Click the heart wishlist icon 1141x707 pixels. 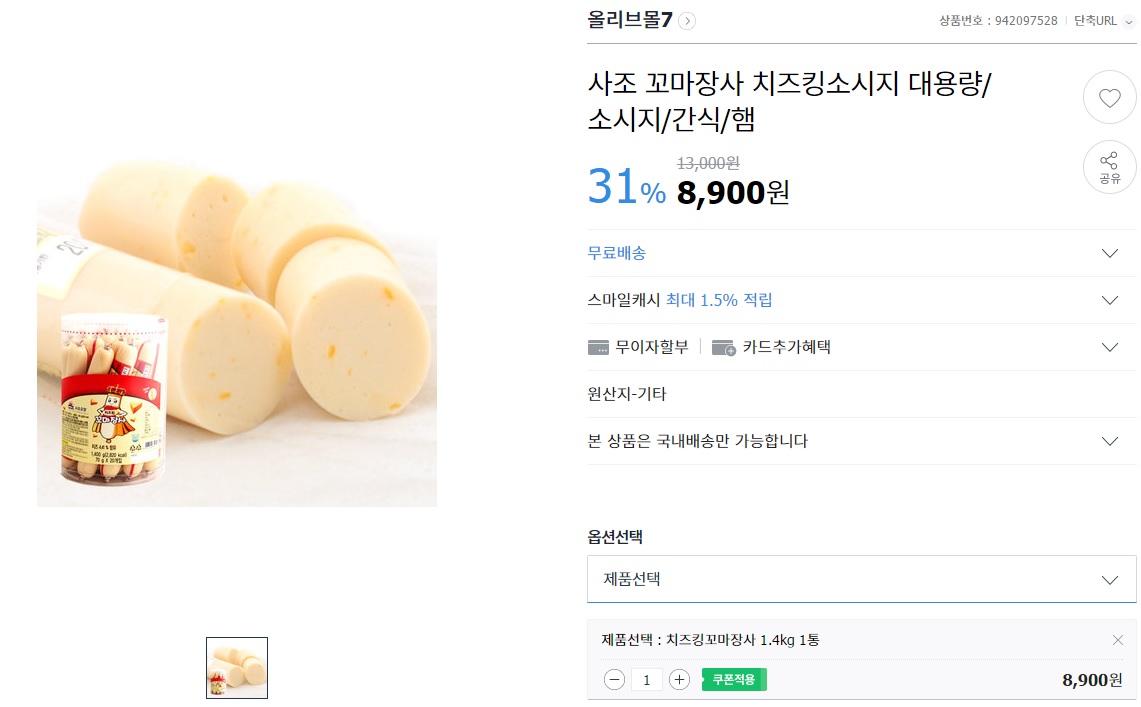[1109, 98]
